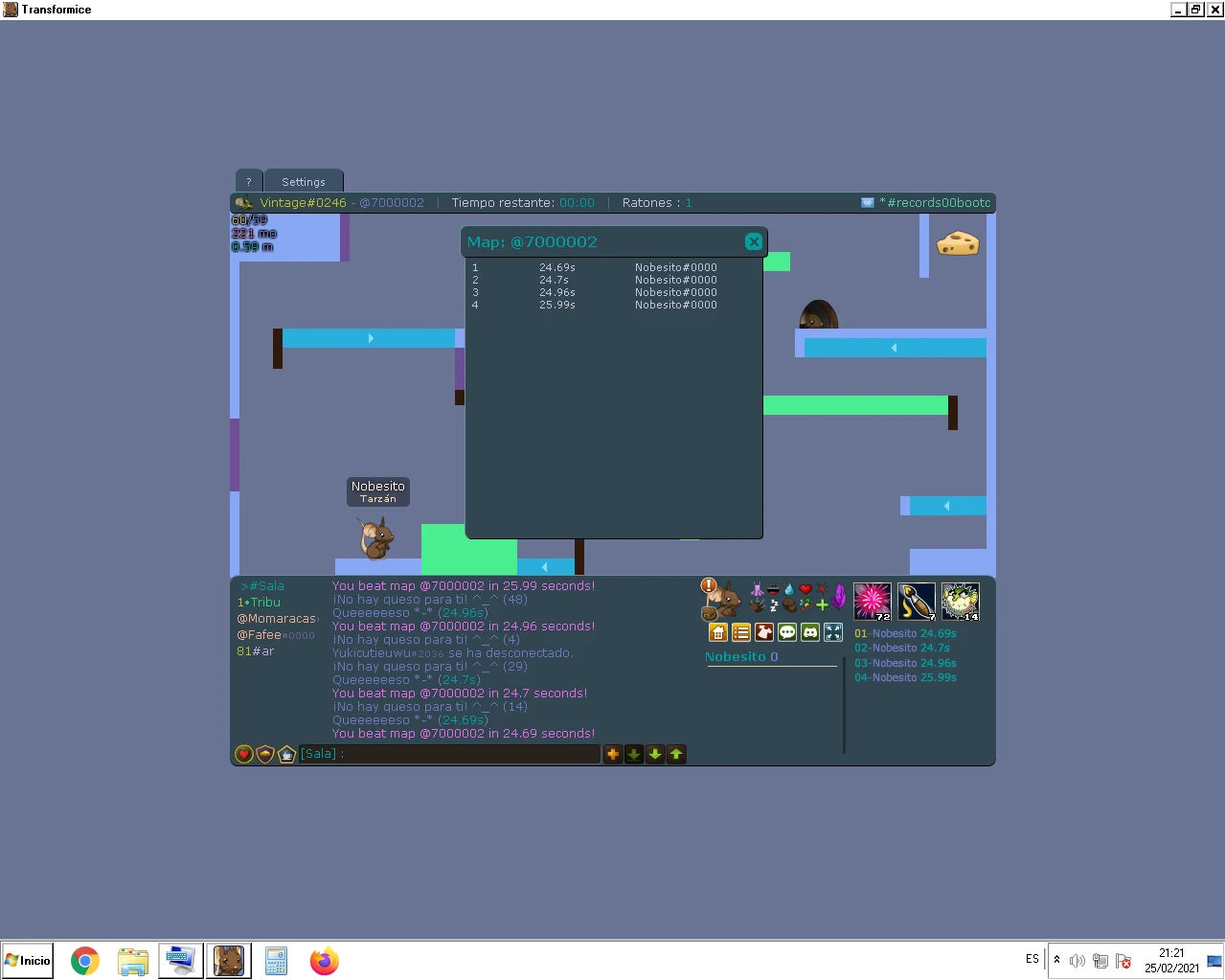Open the yellow list menu button

[741, 632]
